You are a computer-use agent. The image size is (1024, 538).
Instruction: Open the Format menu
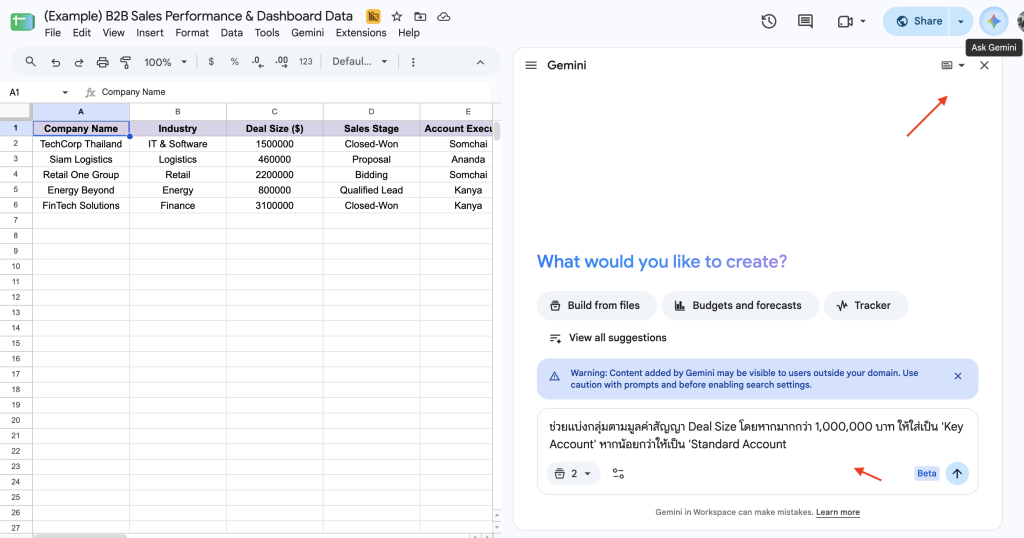[192, 33]
